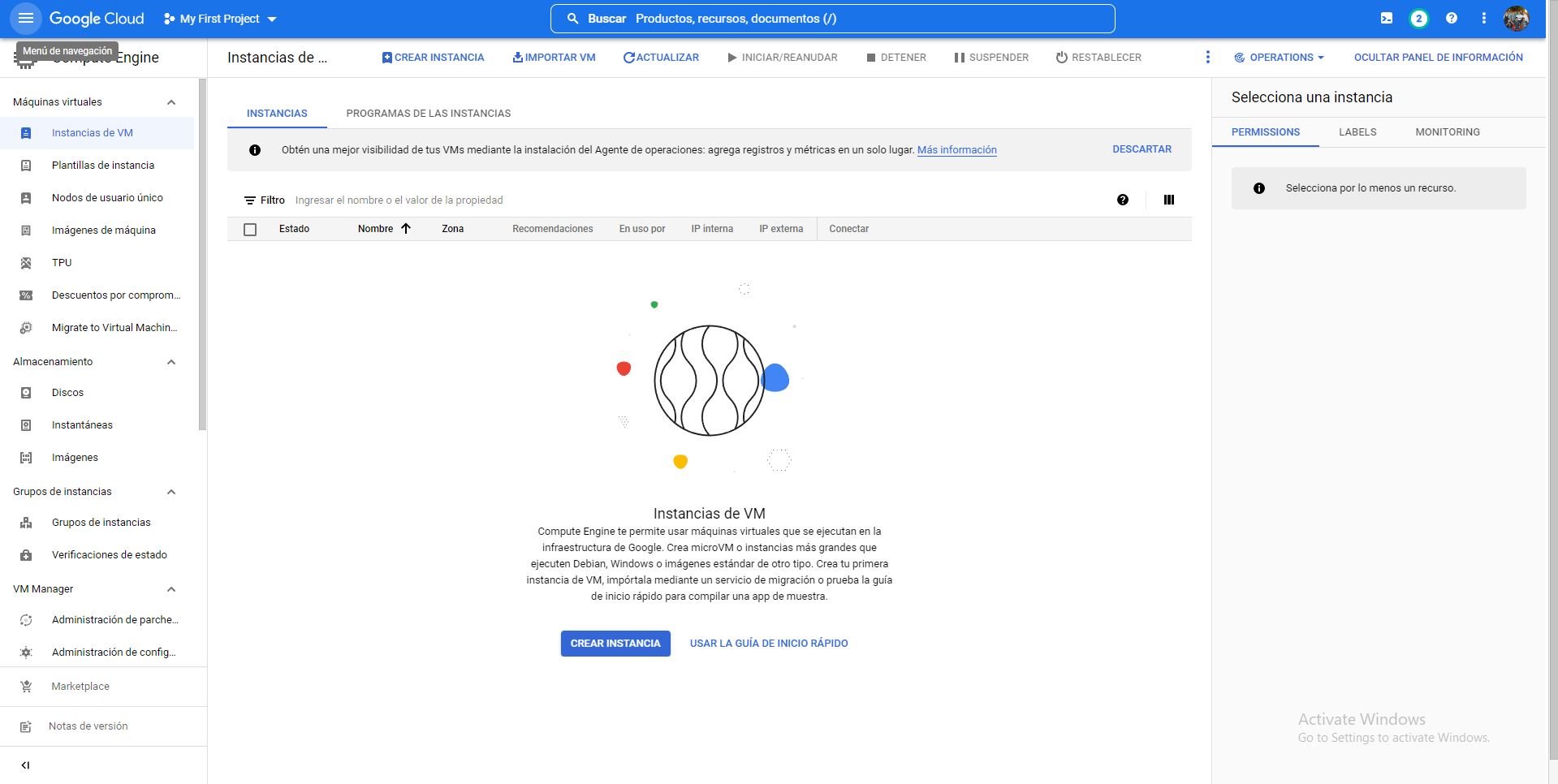The height and width of the screenshot is (784, 1558).
Task: Dismiss banner with DESCARTAR
Action: (x=1142, y=149)
